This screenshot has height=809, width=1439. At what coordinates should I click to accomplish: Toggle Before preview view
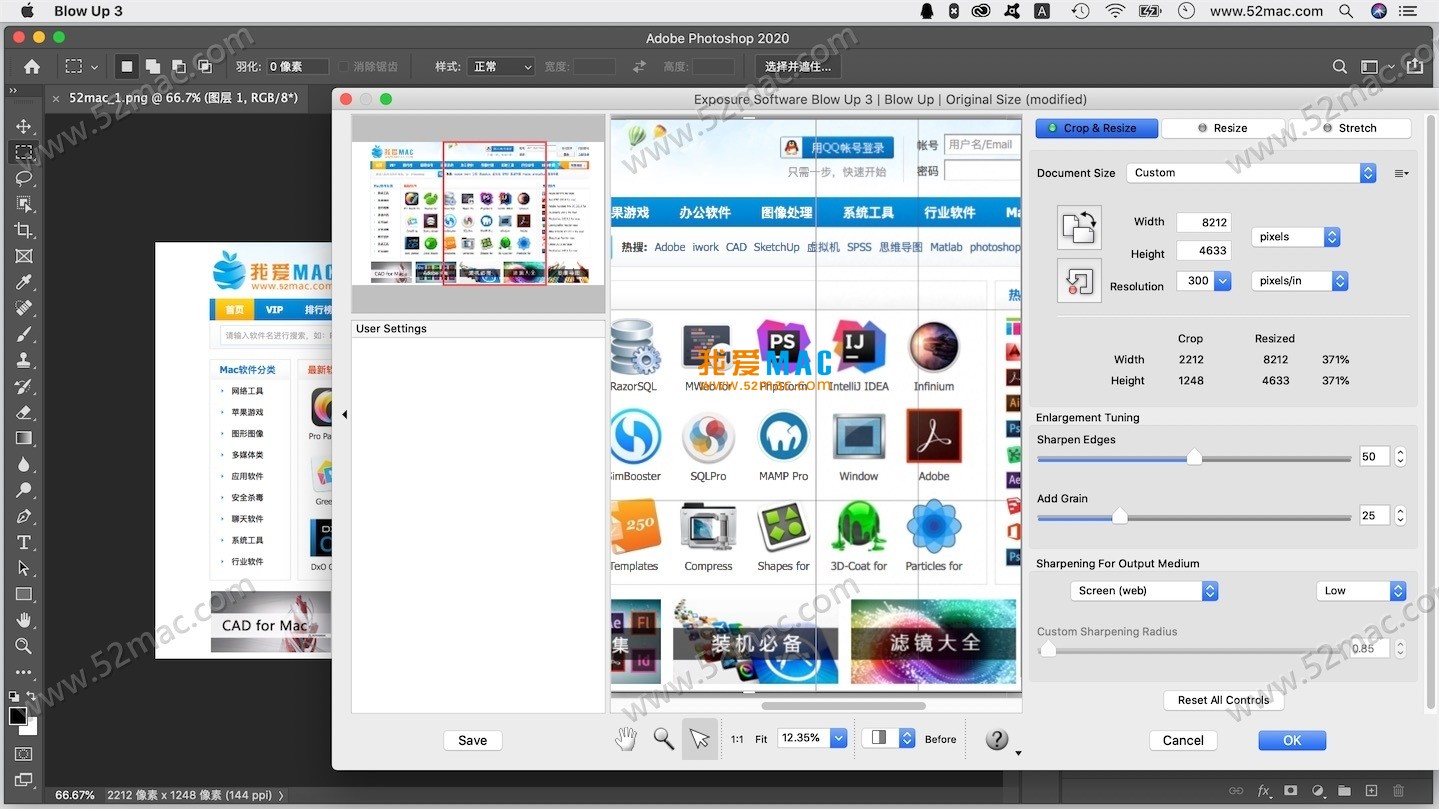click(940, 739)
